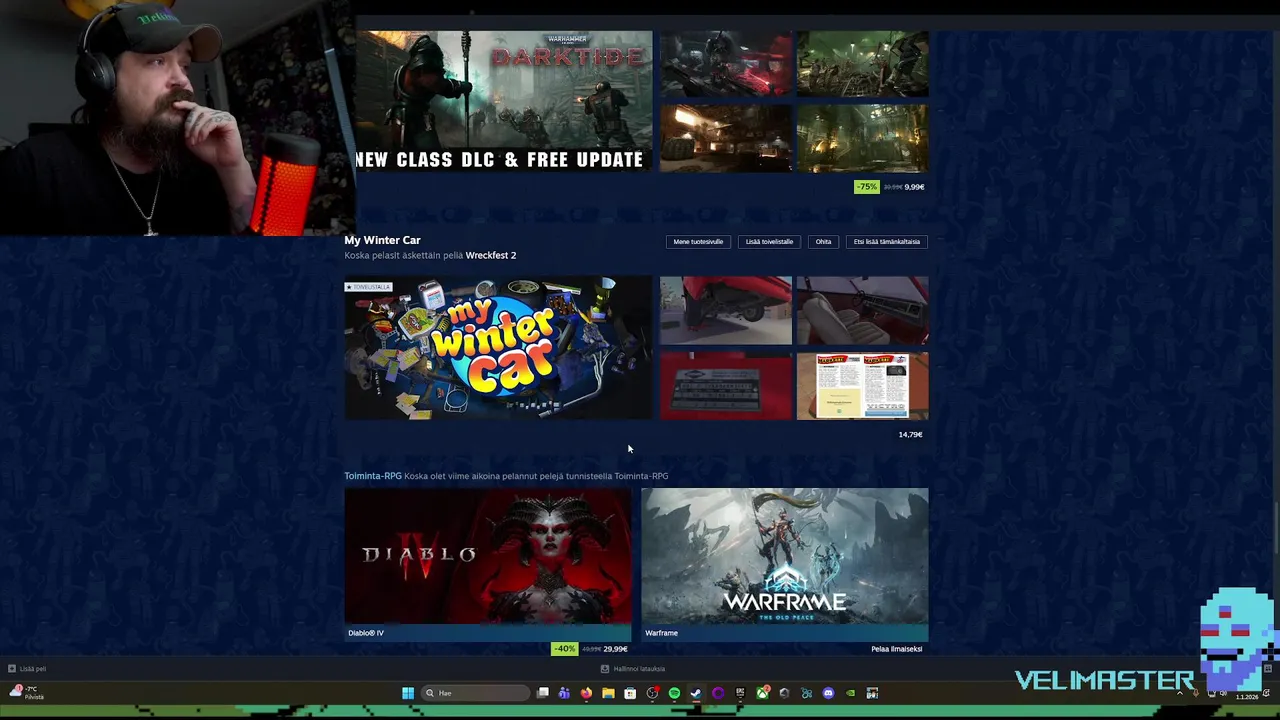This screenshot has height=720, width=1280.
Task: Click the Ohita button
Action: click(x=823, y=242)
